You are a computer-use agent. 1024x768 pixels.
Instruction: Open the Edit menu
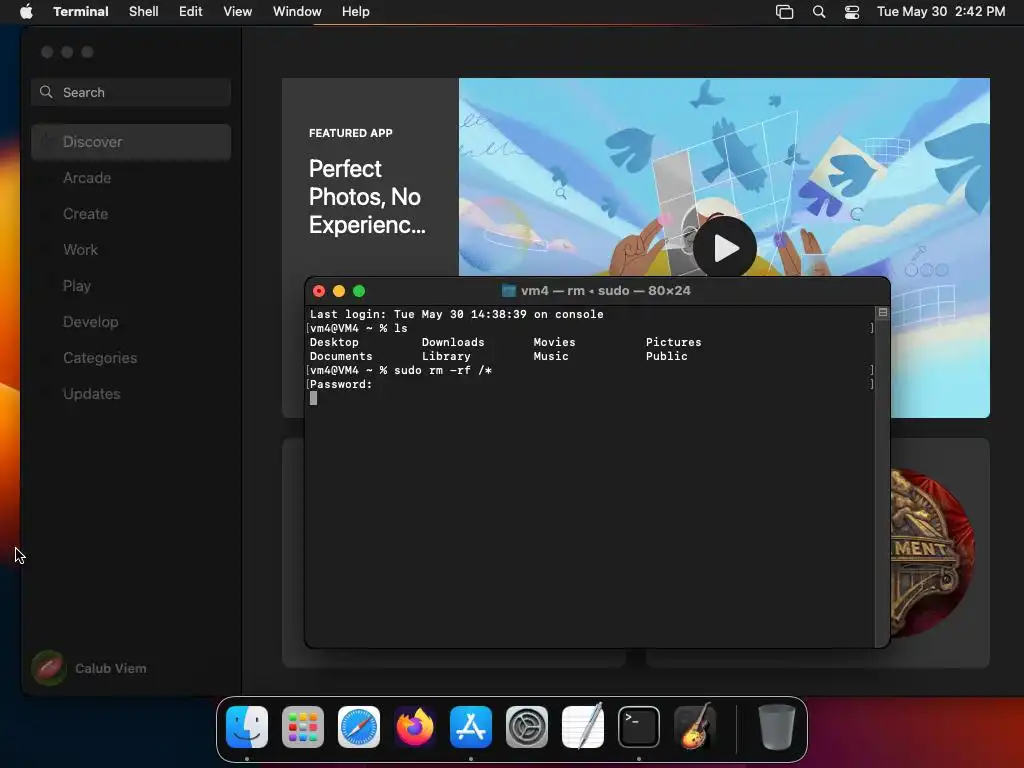point(191,12)
